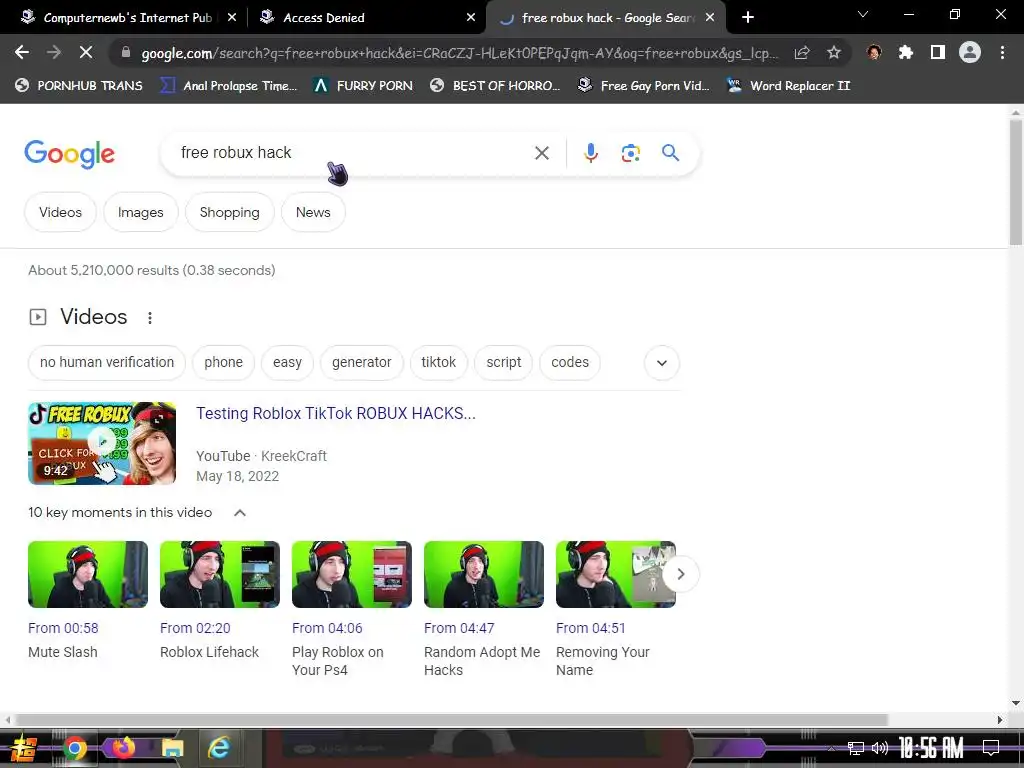1024x768 pixels.
Task: Clear the search box text
Action: coord(541,153)
